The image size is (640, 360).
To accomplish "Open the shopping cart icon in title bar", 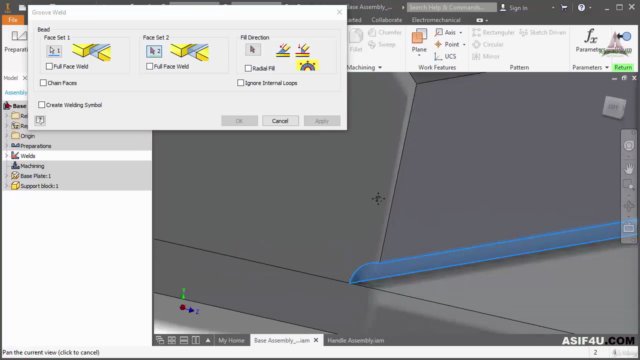I will (564, 7).
